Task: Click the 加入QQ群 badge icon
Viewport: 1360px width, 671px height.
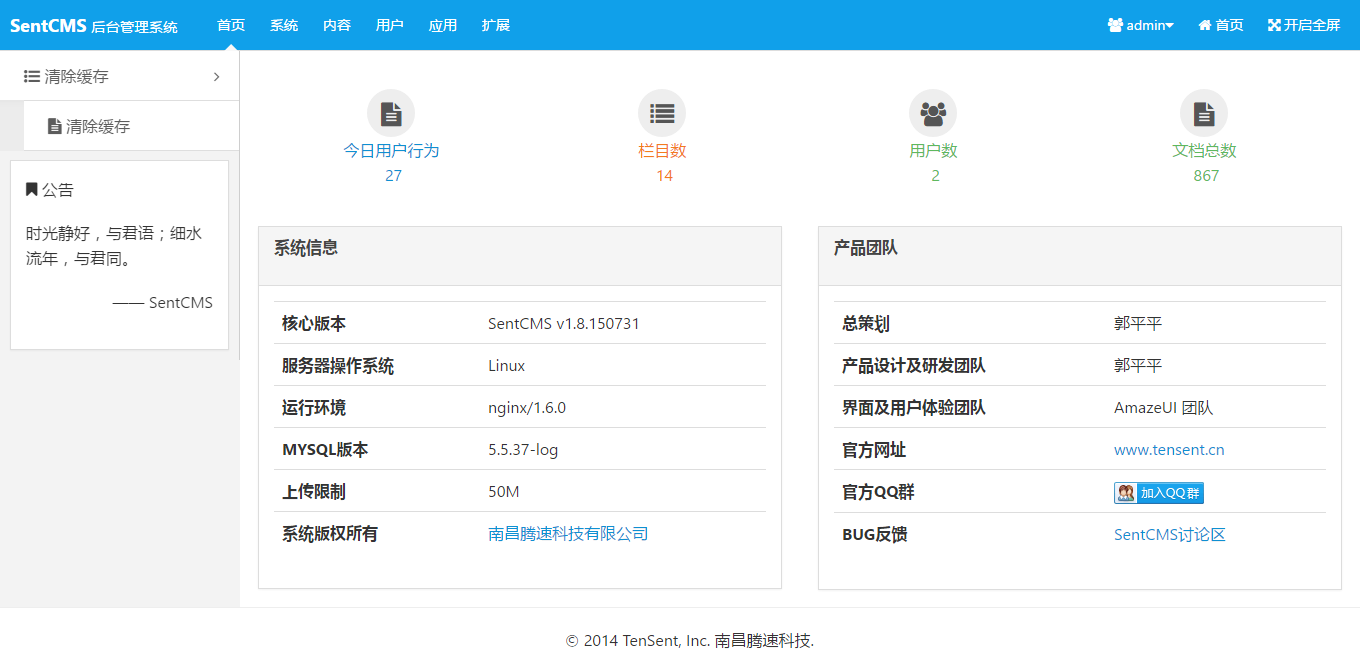Action: click(1159, 493)
